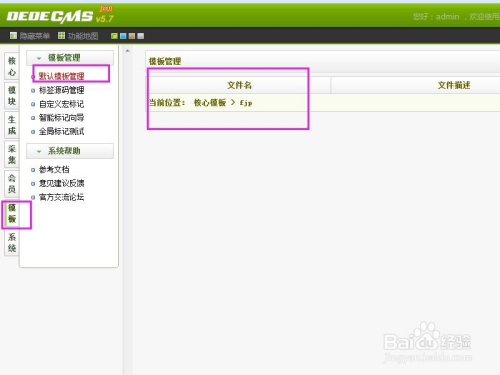Select the brown theme color swatch
This screenshot has width=500, height=375.
[x=132, y=36]
